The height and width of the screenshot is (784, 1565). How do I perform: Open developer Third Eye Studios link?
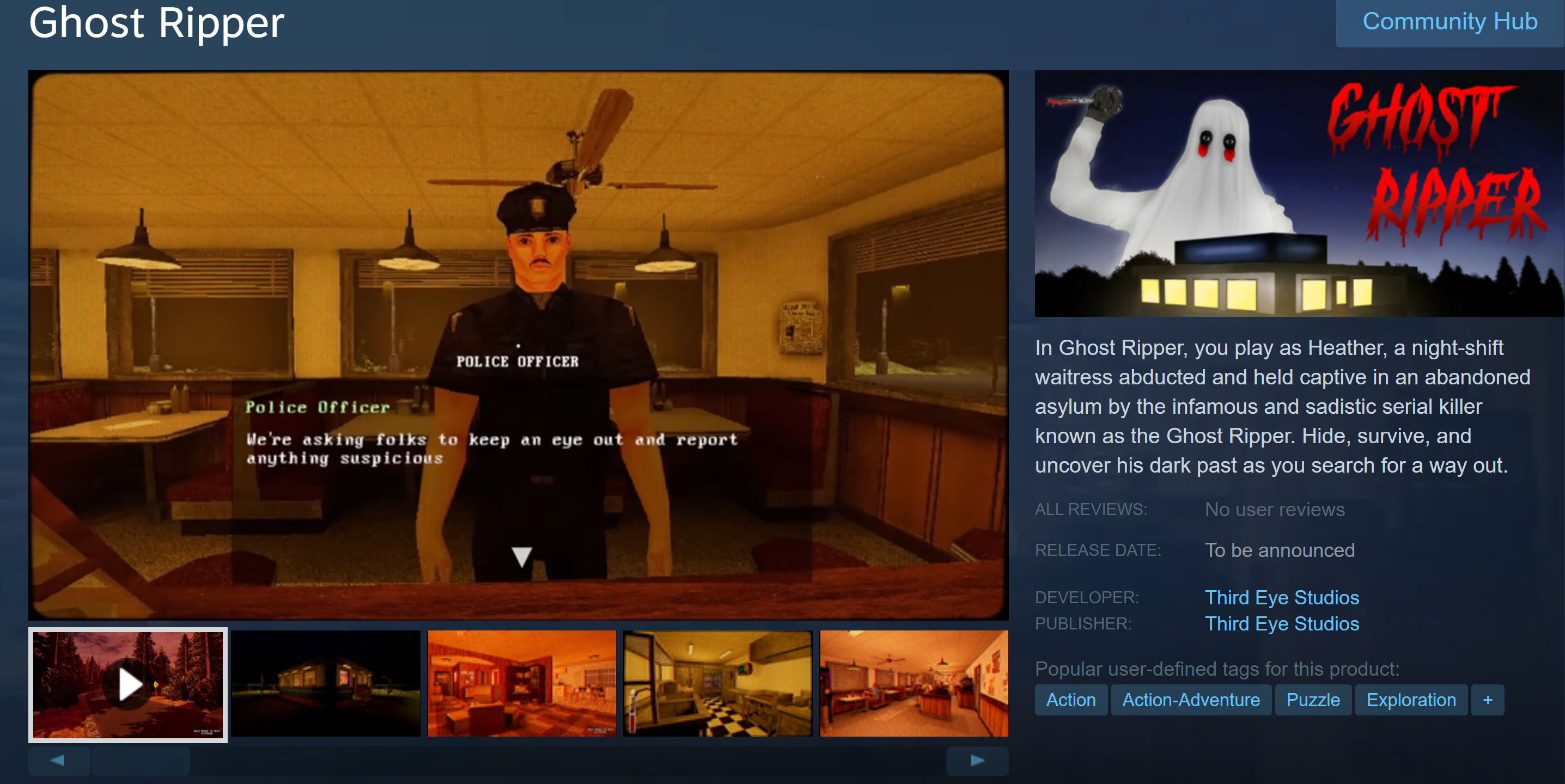pyautogui.click(x=1282, y=598)
